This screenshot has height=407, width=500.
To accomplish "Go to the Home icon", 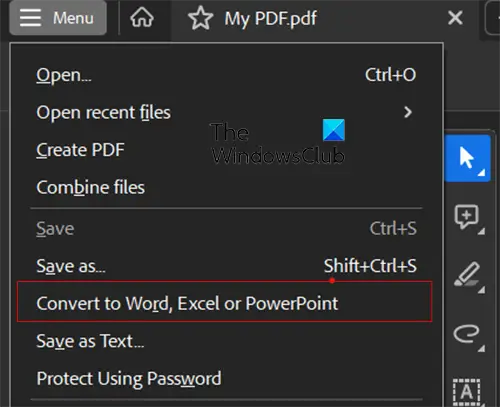I will click(x=142, y=18).
